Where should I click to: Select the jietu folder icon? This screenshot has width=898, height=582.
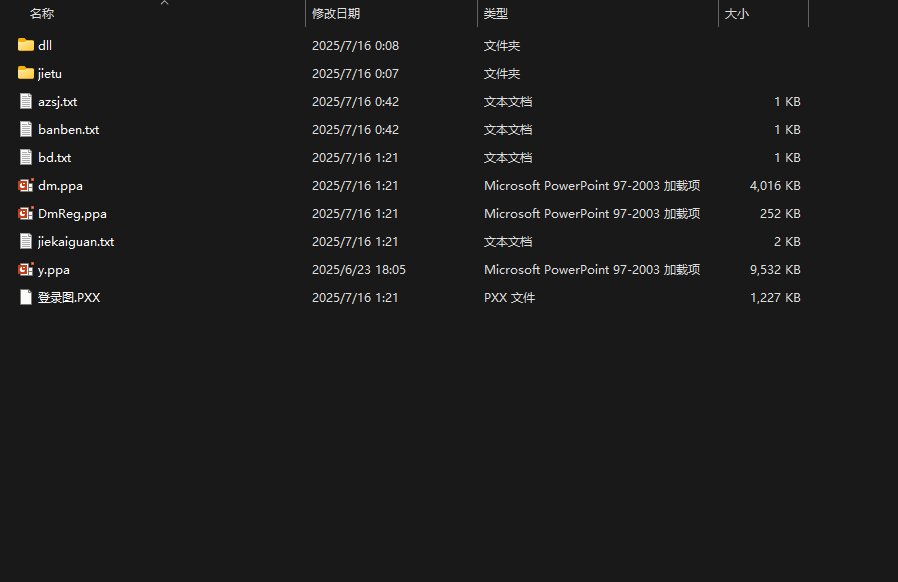coord(26,73)
